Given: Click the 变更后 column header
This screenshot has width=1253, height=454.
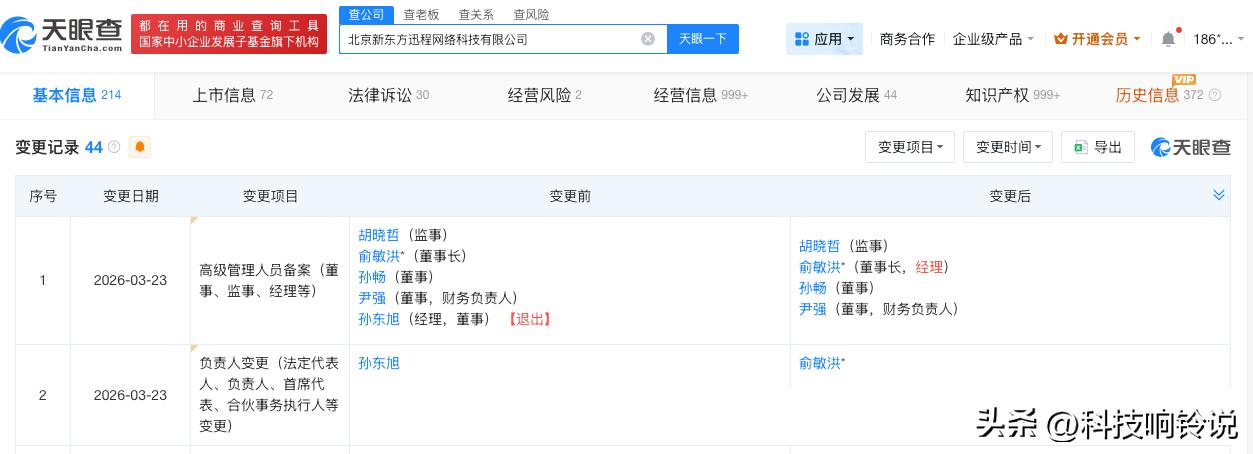Looking at the screenshot, I should [x=1010, y=196].
